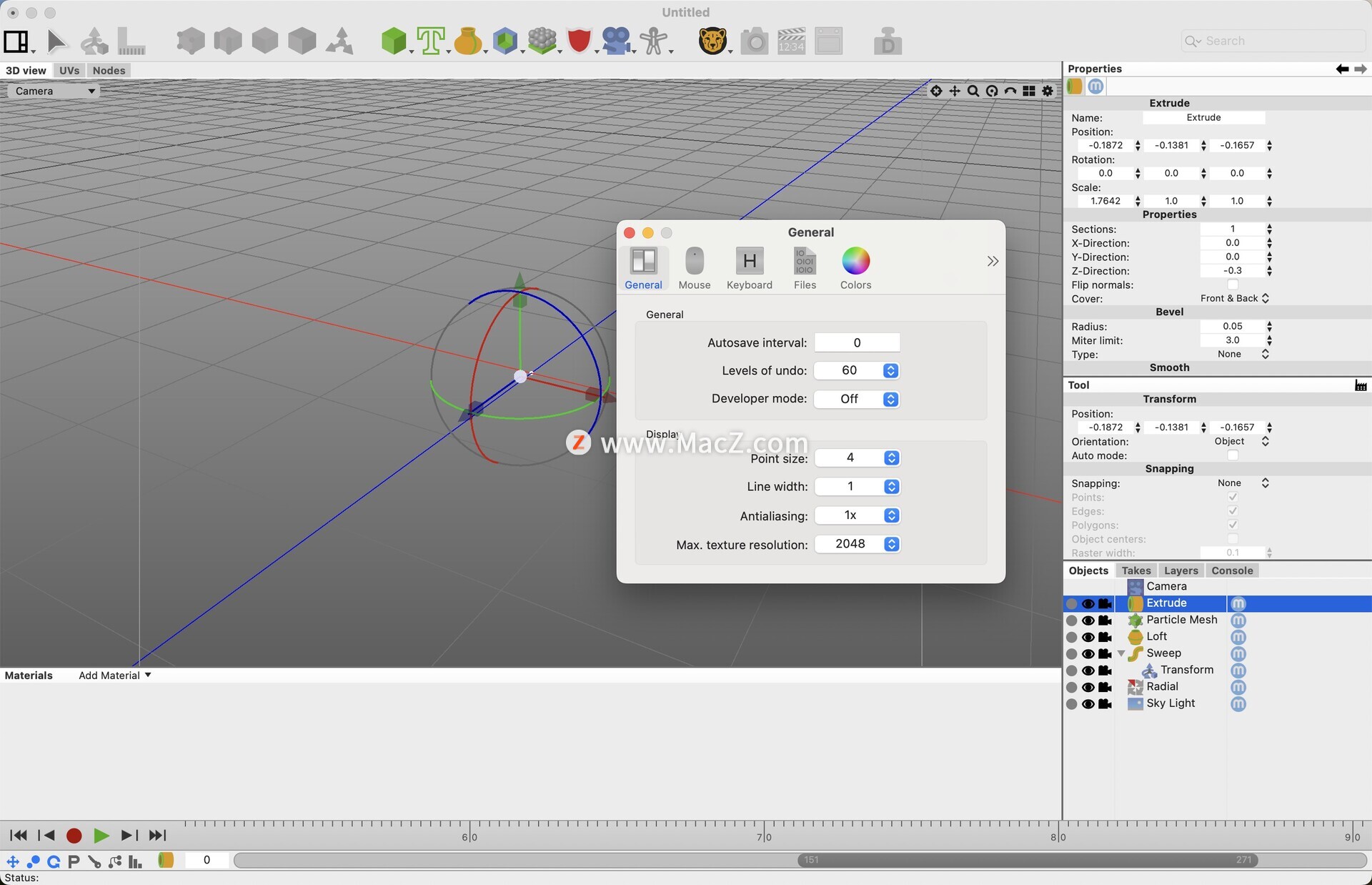Click the camera snapshot render icon
The image size is (1372, 885).
[x=754, y=41]
